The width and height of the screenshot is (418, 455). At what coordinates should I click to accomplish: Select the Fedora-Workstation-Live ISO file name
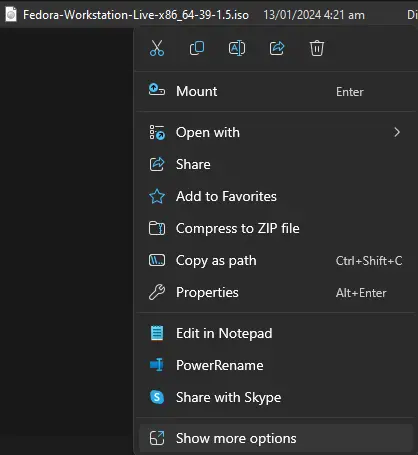tap(136, 15)
